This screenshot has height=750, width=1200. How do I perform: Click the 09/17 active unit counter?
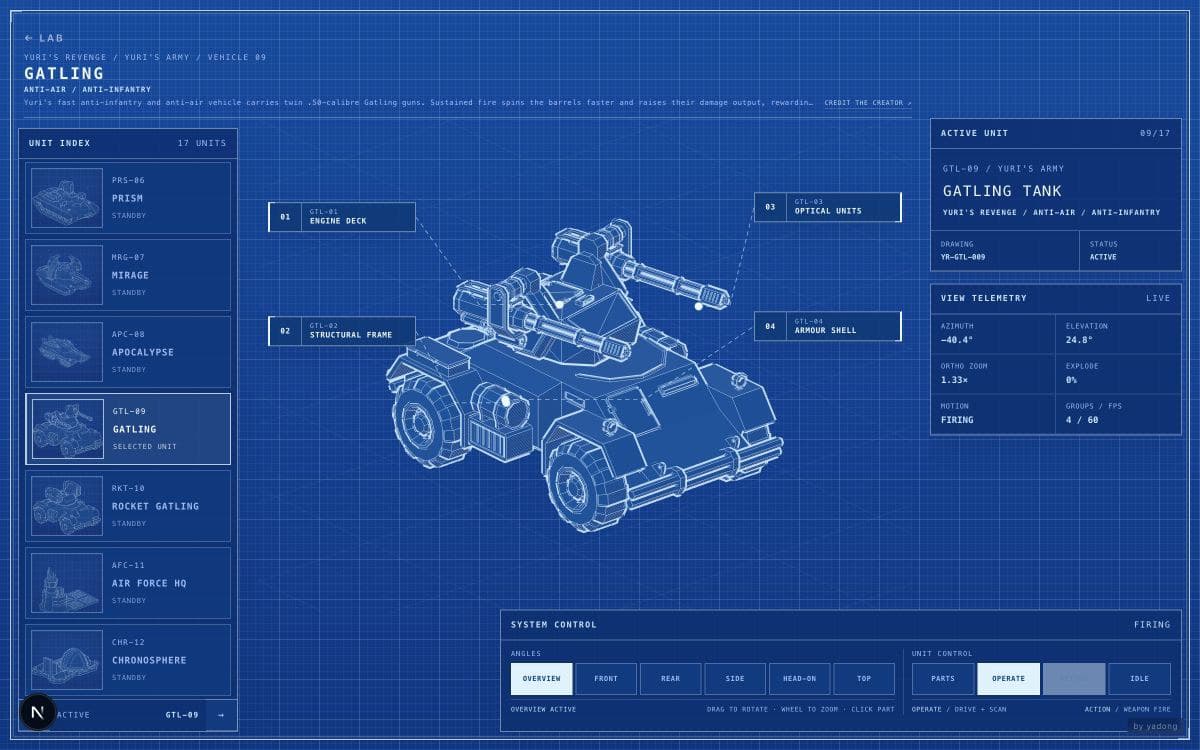1155,133
